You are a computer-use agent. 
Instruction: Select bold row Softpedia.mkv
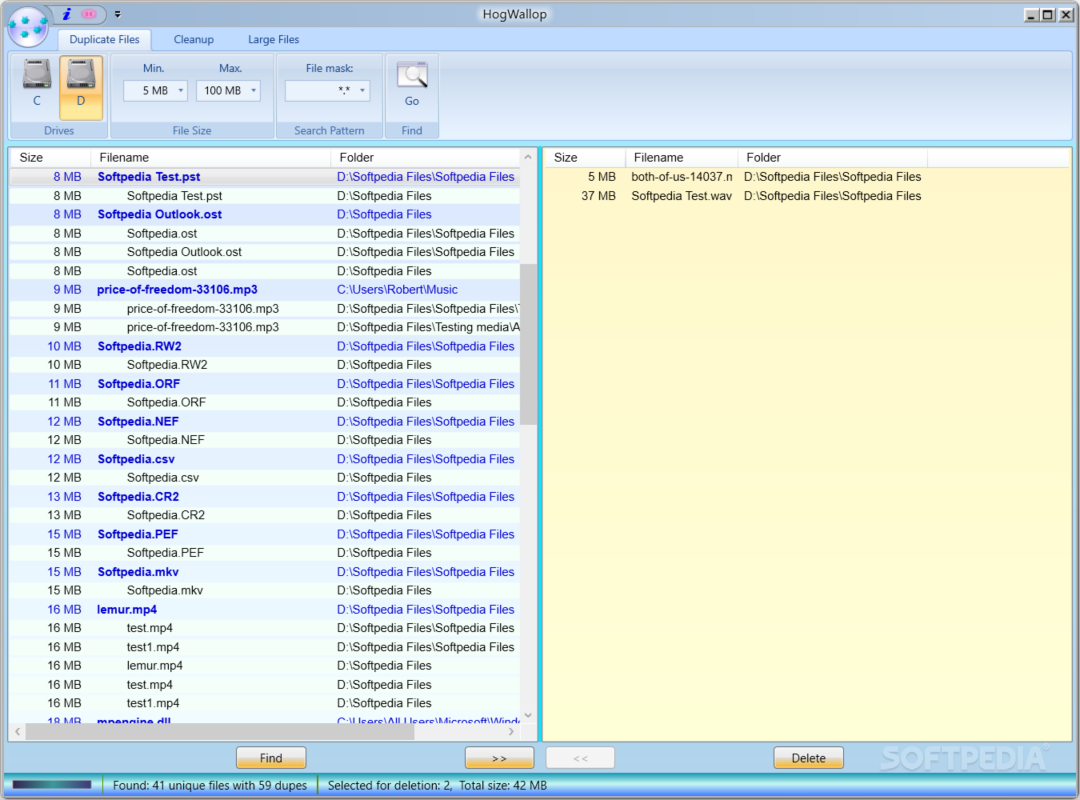click(x=265, y=572)
